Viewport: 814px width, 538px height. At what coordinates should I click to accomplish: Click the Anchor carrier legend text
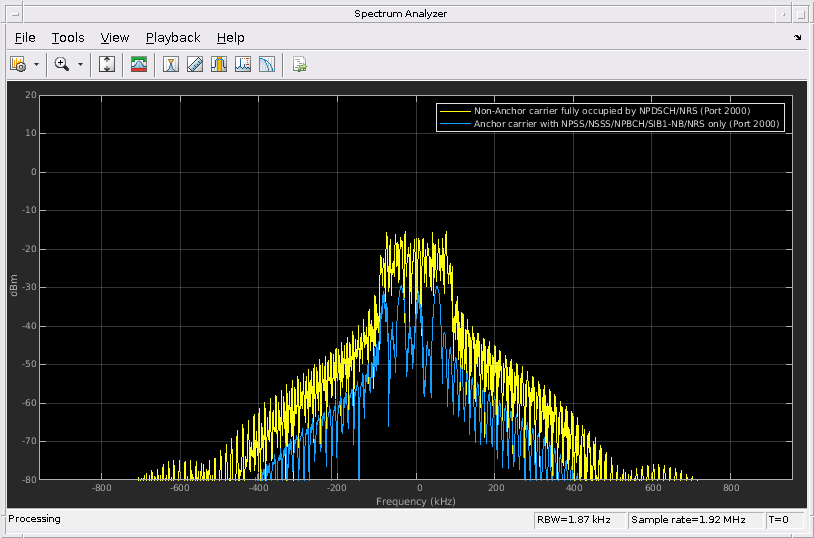[626, 124]
